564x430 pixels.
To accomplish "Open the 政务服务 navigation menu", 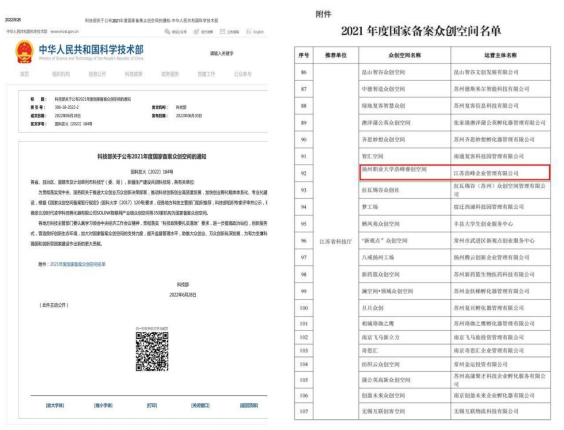I will point(170,74).
